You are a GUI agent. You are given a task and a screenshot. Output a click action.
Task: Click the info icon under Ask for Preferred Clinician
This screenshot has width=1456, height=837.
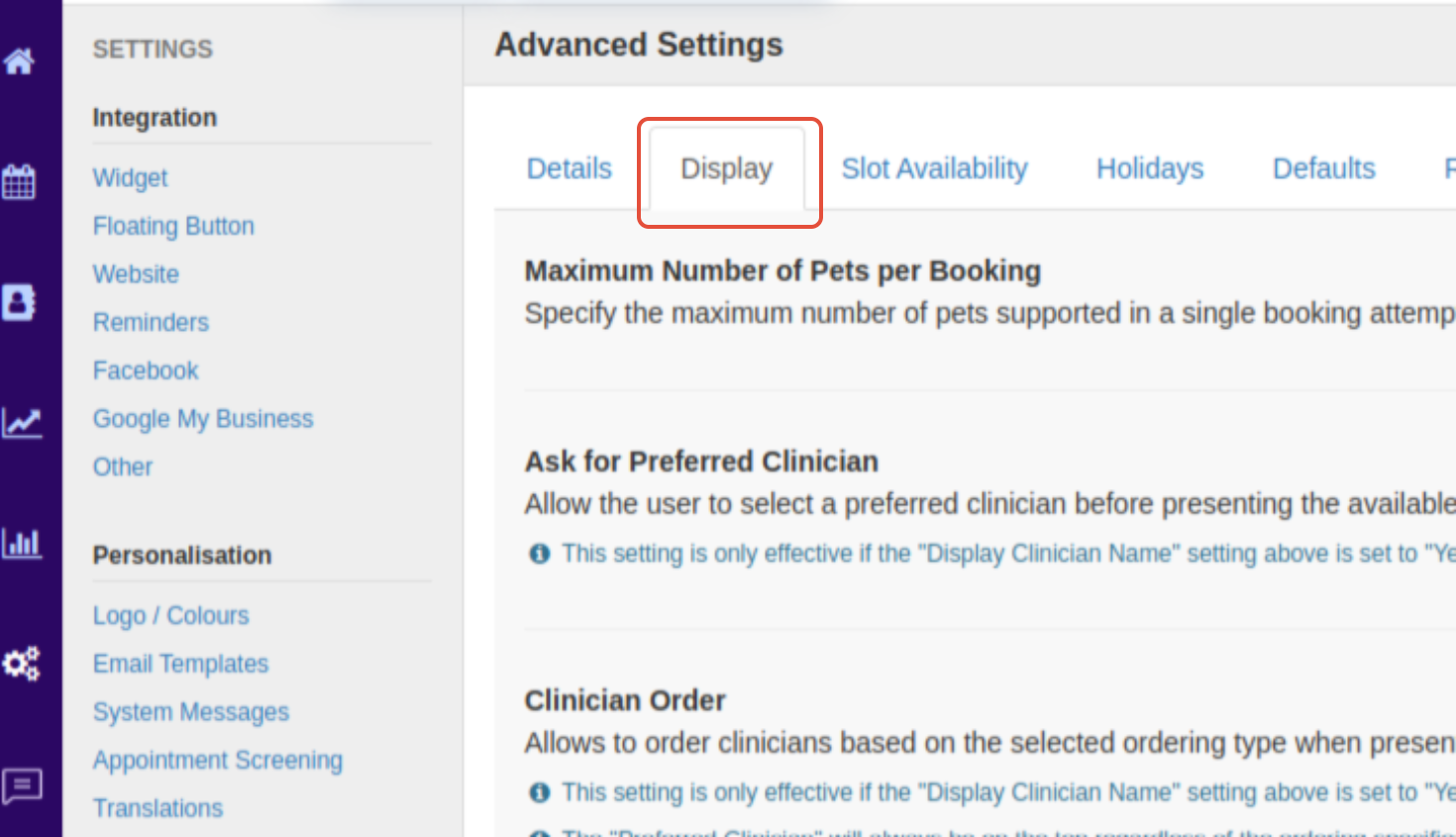pos(539,554)
